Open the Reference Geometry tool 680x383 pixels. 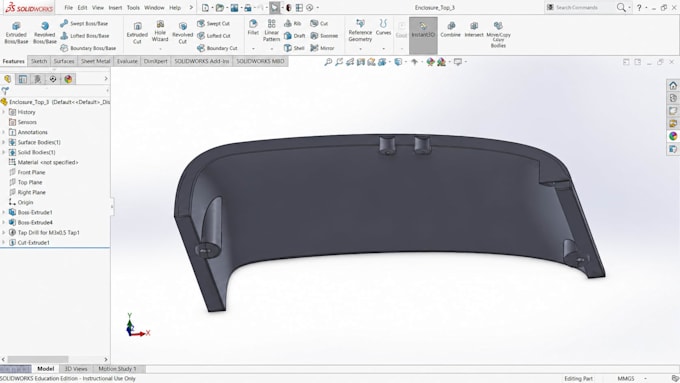click(360, 30)
